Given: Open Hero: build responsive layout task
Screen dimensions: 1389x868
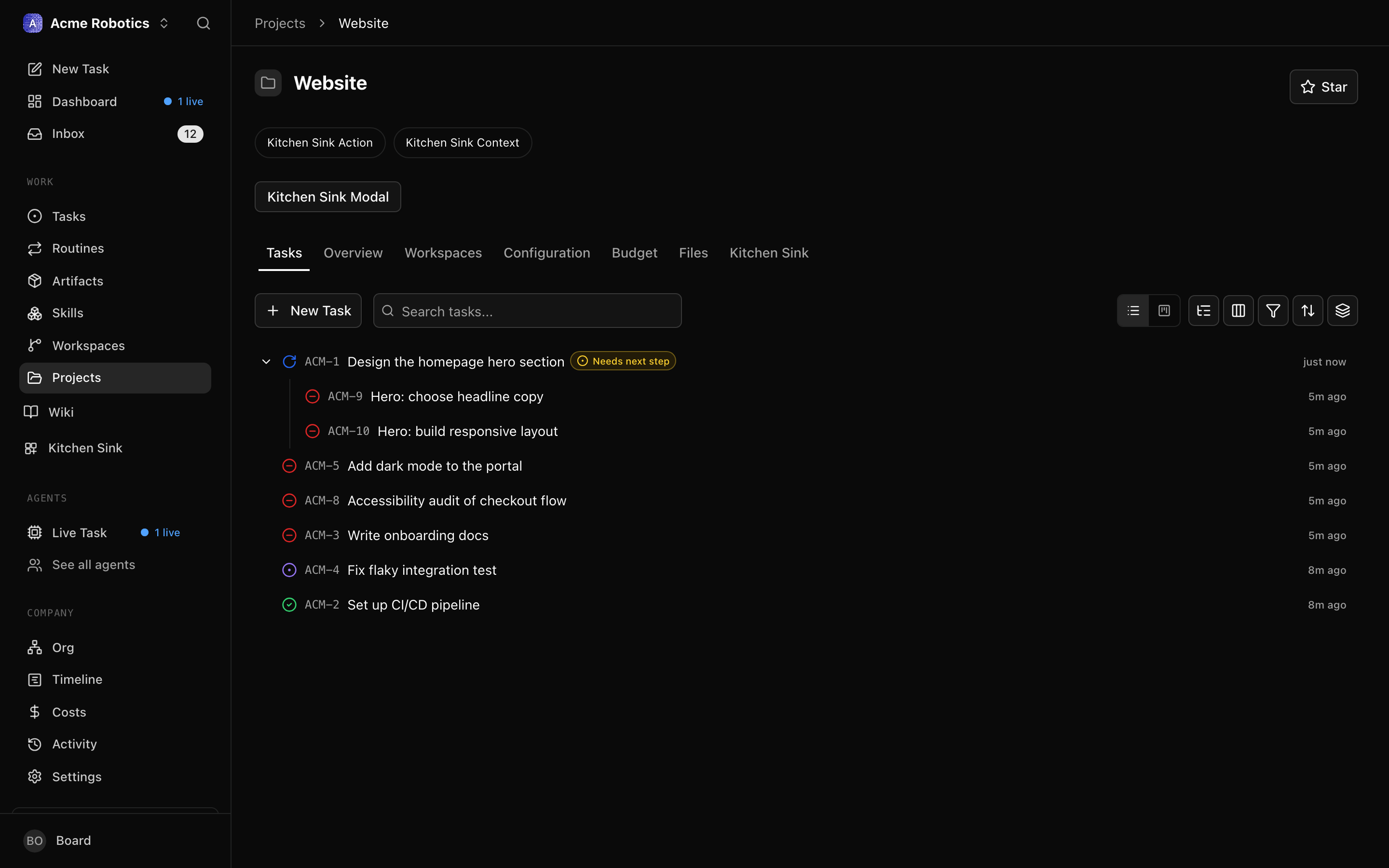Looking at the screenshot, I should click(x=467, y=431).
